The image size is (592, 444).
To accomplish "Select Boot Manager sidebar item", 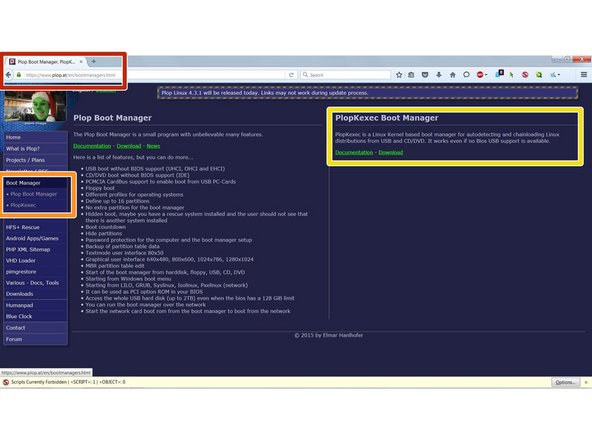I will [36, 183].
